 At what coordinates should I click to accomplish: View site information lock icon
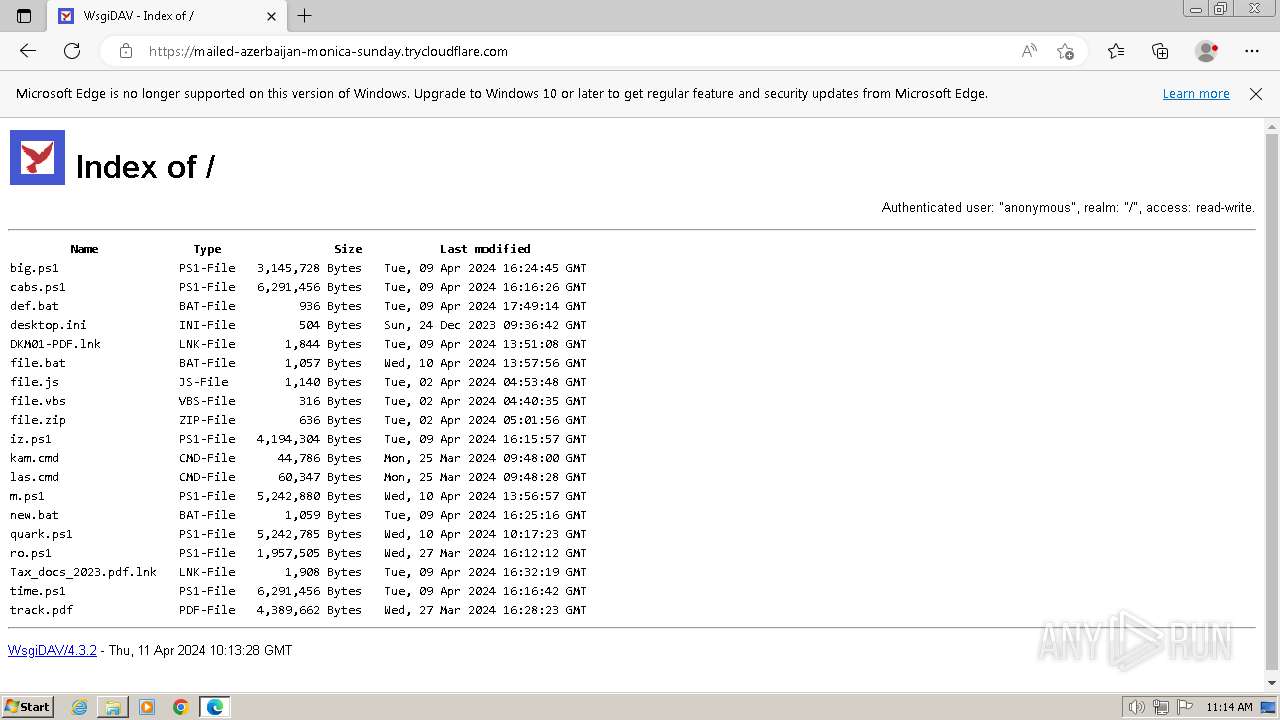(x=125, y=51)
